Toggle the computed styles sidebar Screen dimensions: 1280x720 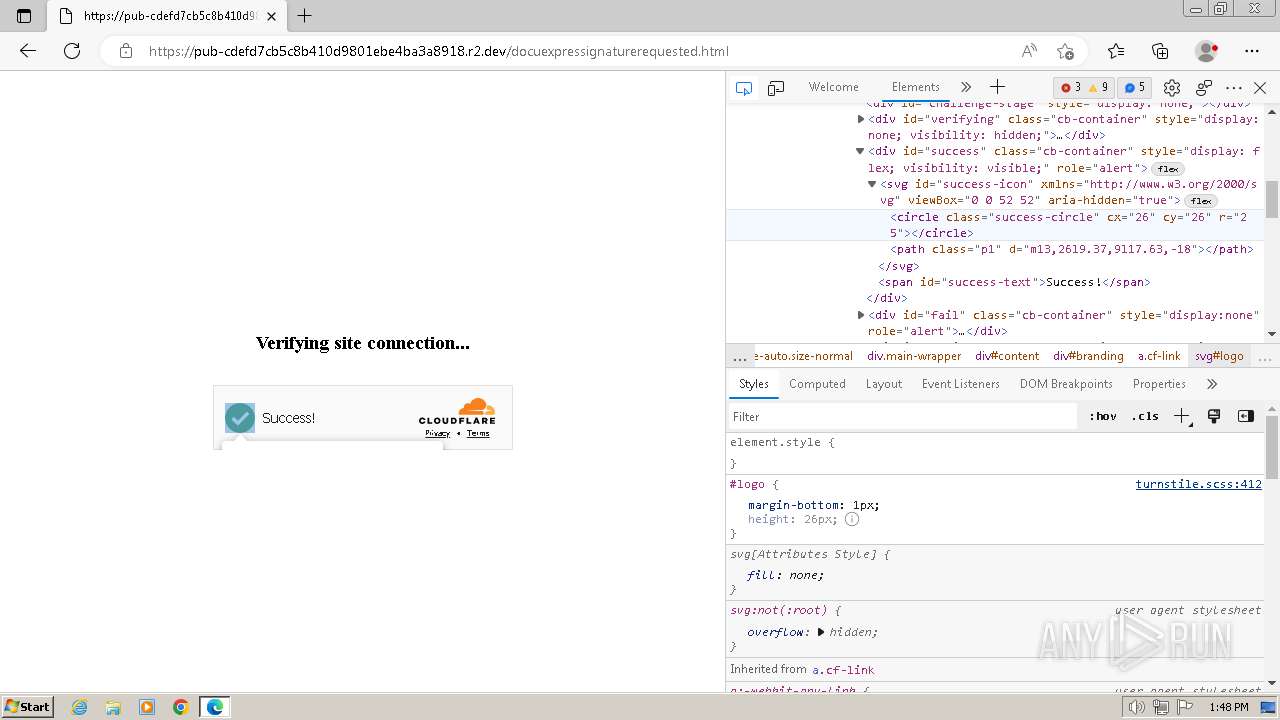click(x=1245, y=417)
